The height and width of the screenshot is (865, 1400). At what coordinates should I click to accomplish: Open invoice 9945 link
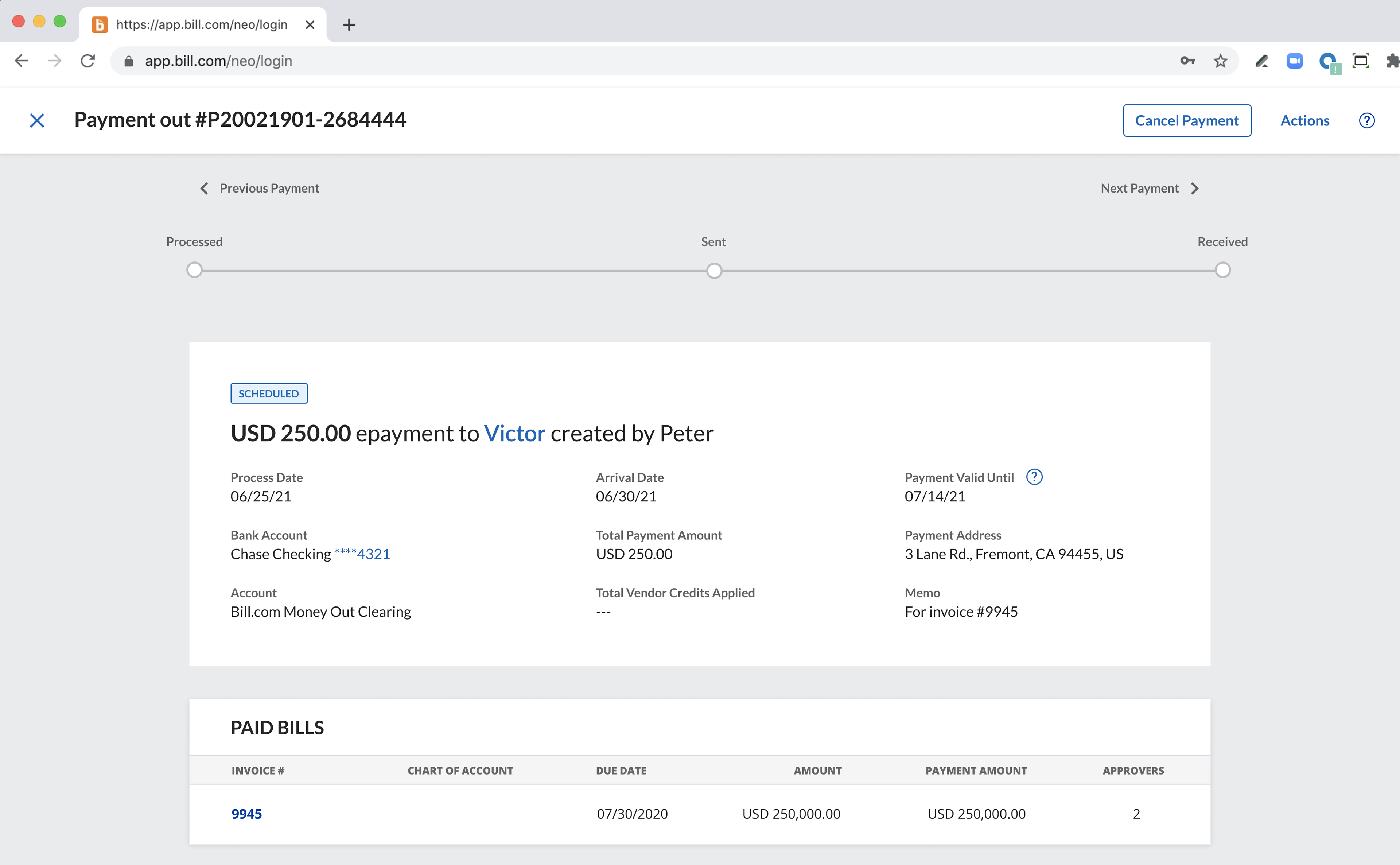[246, 814]
